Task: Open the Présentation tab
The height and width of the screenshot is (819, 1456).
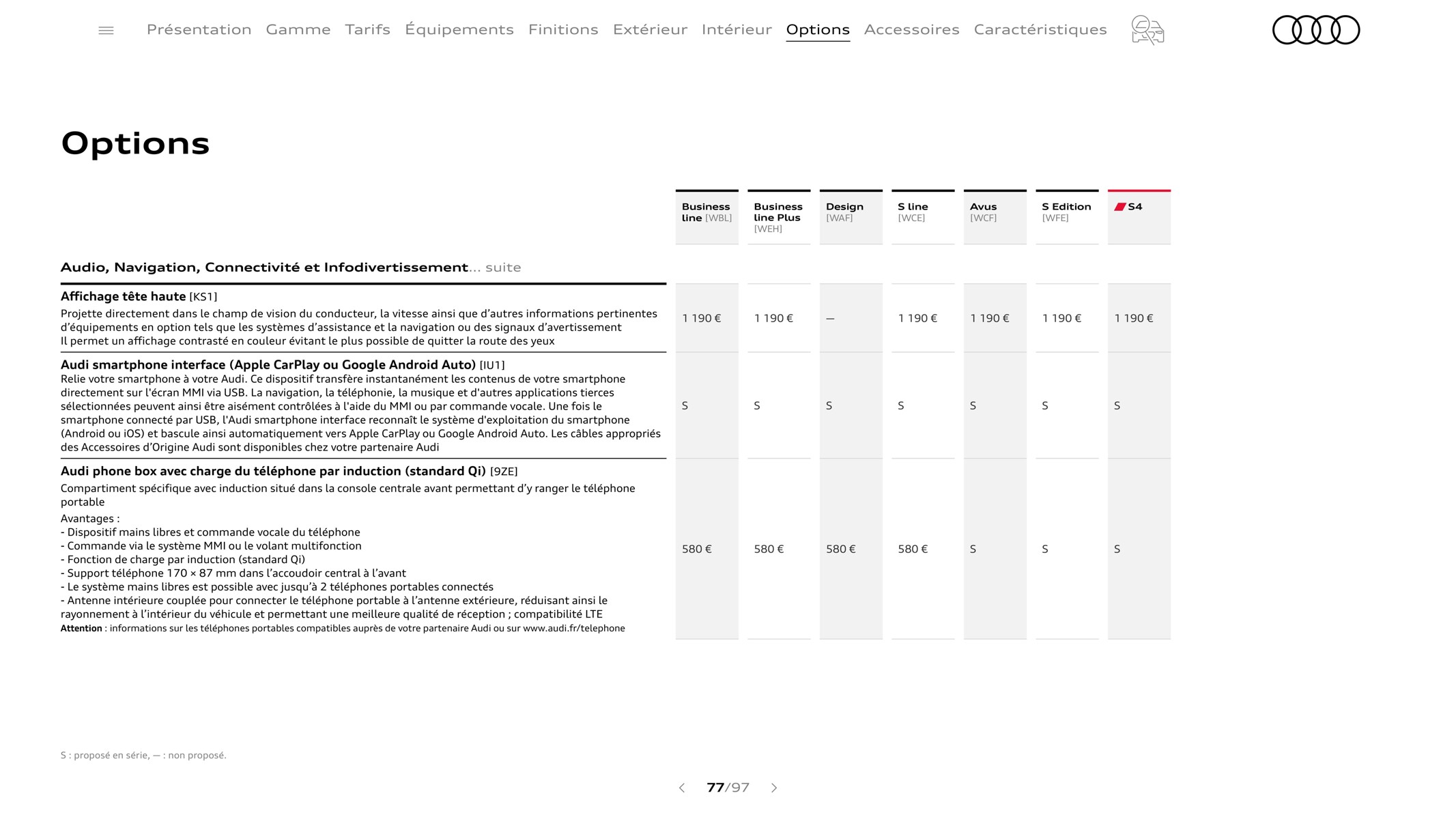Action: (x=199, y=29)
